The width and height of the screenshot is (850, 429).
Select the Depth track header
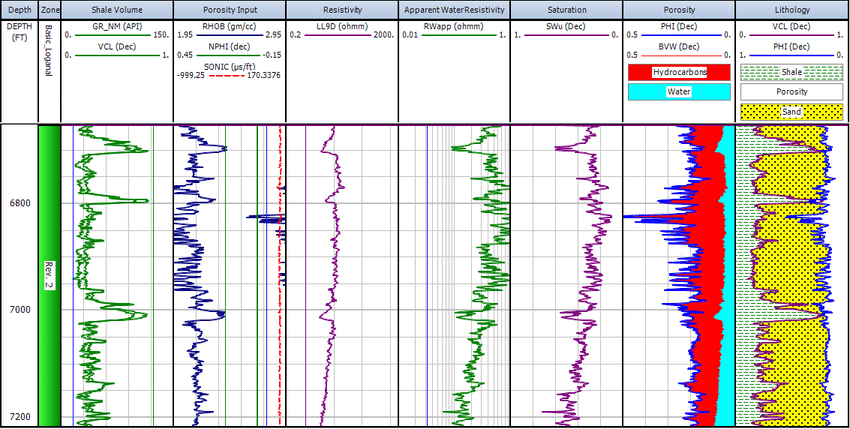18,10
